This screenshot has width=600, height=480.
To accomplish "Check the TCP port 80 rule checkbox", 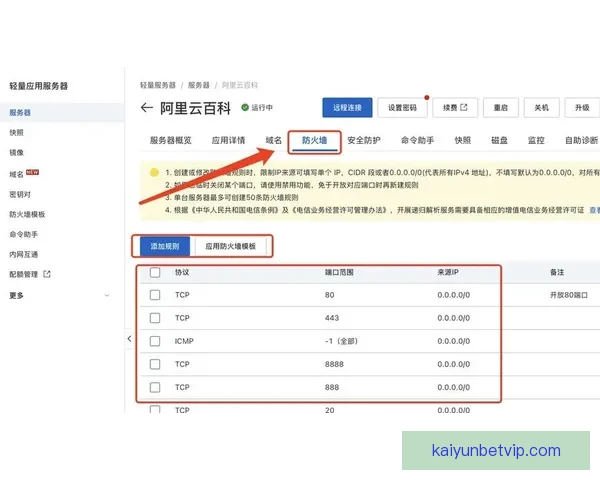I will point(155,295).
